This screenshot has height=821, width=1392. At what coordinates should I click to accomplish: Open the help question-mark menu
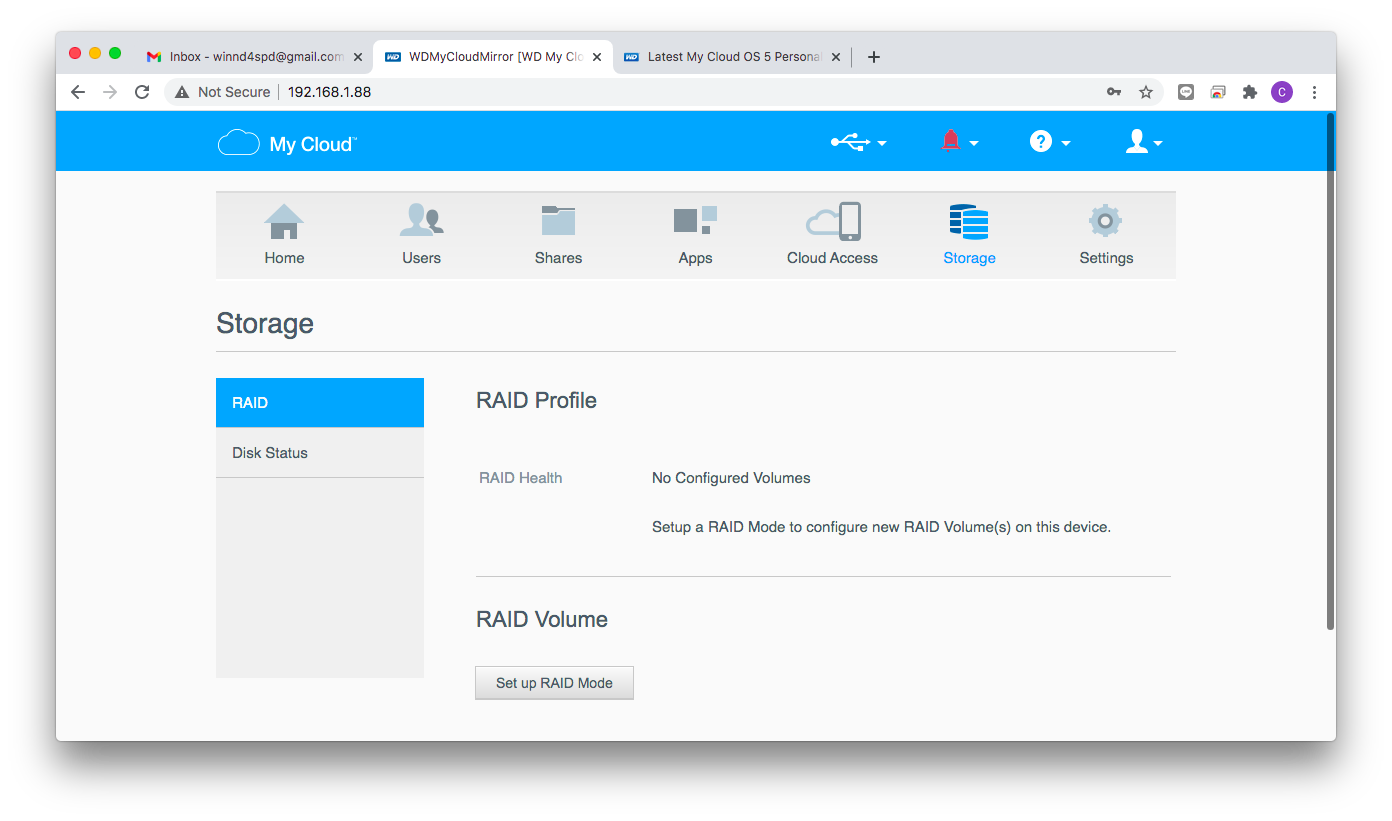1050,142
